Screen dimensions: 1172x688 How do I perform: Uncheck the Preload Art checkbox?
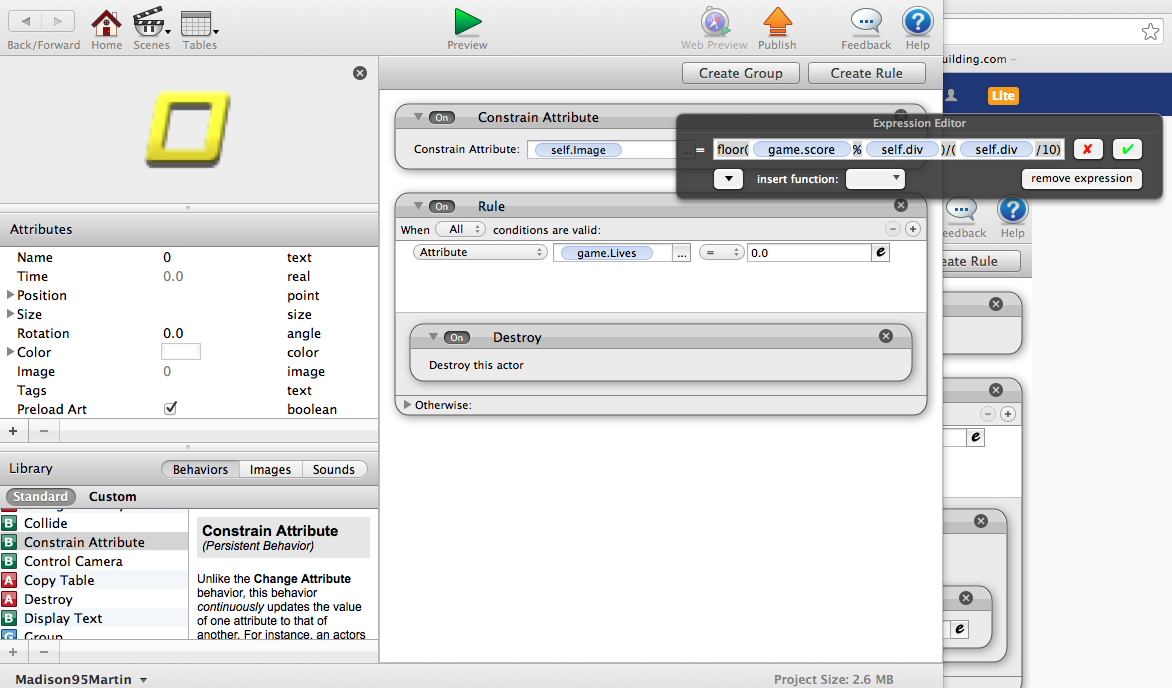click(x=170, y=408)
